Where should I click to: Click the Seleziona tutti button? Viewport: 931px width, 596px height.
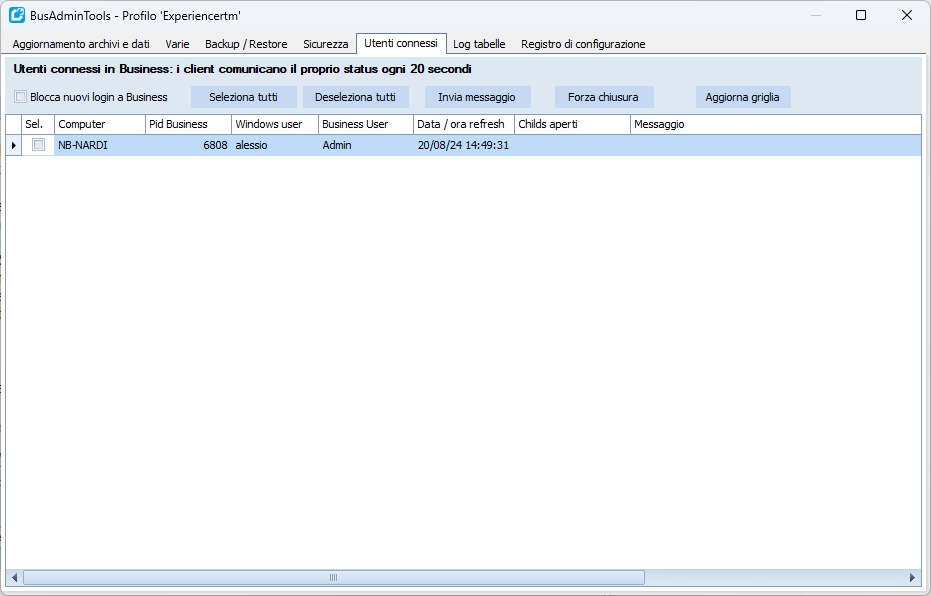[x=243, y=97]
